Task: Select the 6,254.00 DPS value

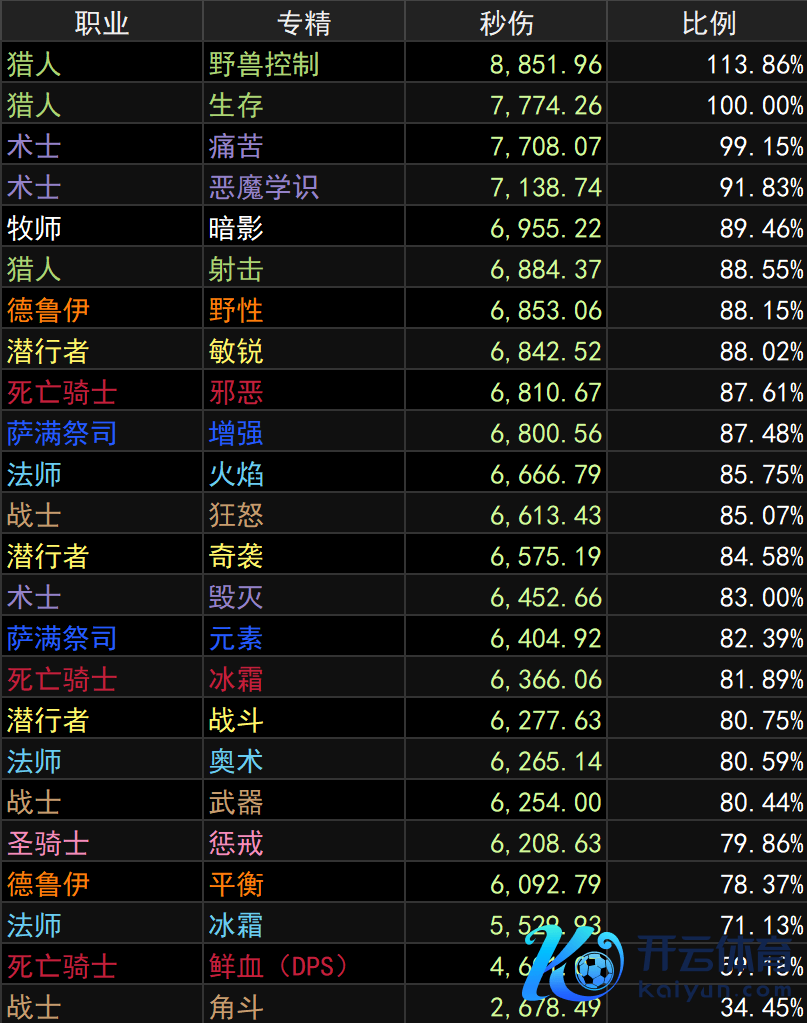Action: 546,802
